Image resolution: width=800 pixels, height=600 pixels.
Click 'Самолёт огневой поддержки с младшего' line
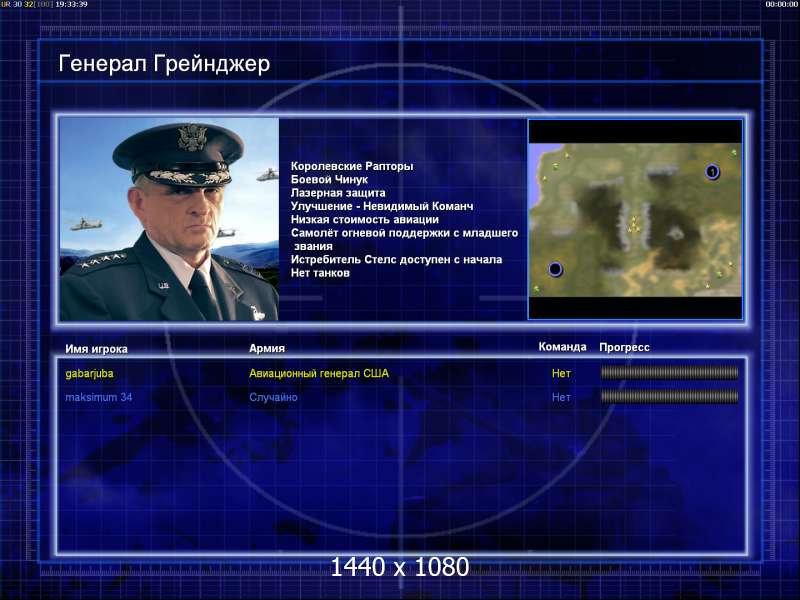(x=404, y=233)
